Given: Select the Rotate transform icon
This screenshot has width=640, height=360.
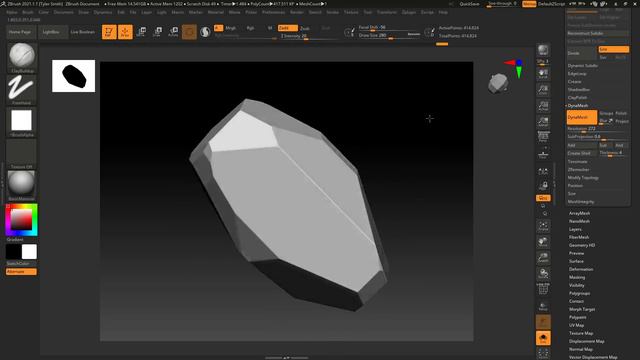Looking at the screenshot, I should coord(173,32).
